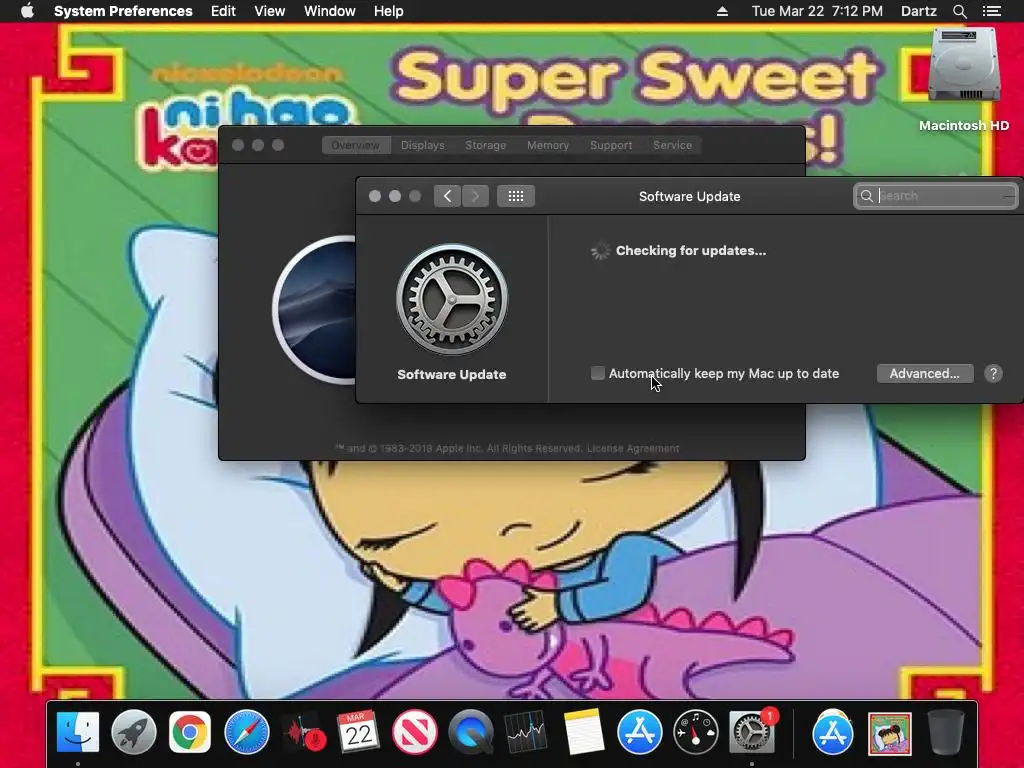Click the magnifier icon in the search field
Viewport: 1024px width, 768px height.
[x=867, y=196]
